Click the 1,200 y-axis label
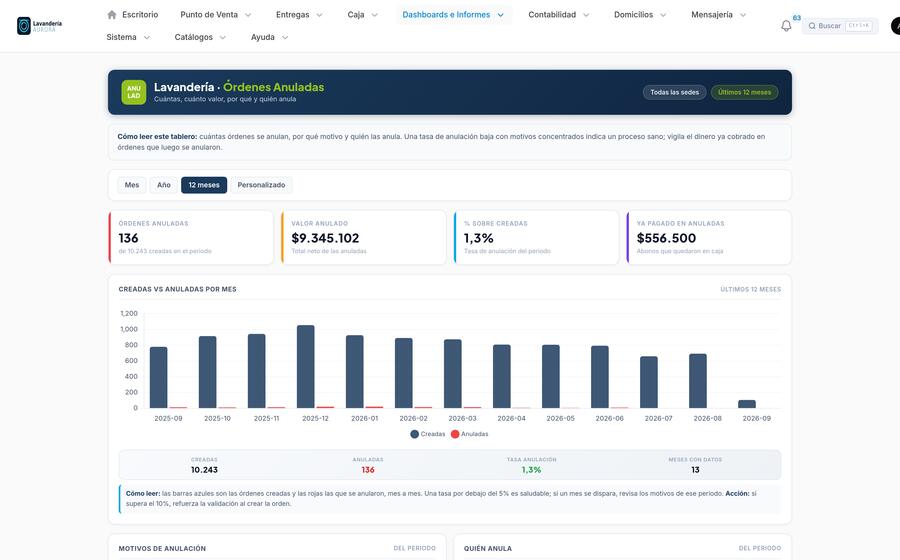Screen dimensions: 900x560 click(x=129, y=313)
